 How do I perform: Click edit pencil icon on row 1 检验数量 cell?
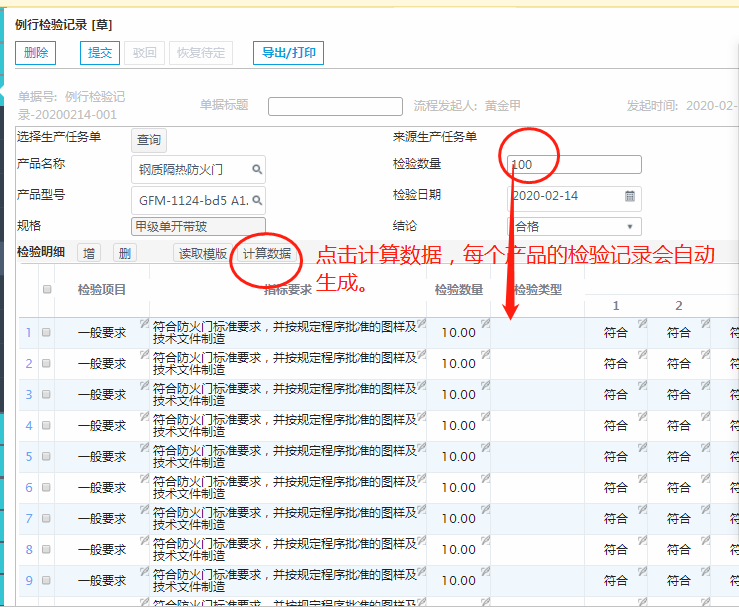485,323
